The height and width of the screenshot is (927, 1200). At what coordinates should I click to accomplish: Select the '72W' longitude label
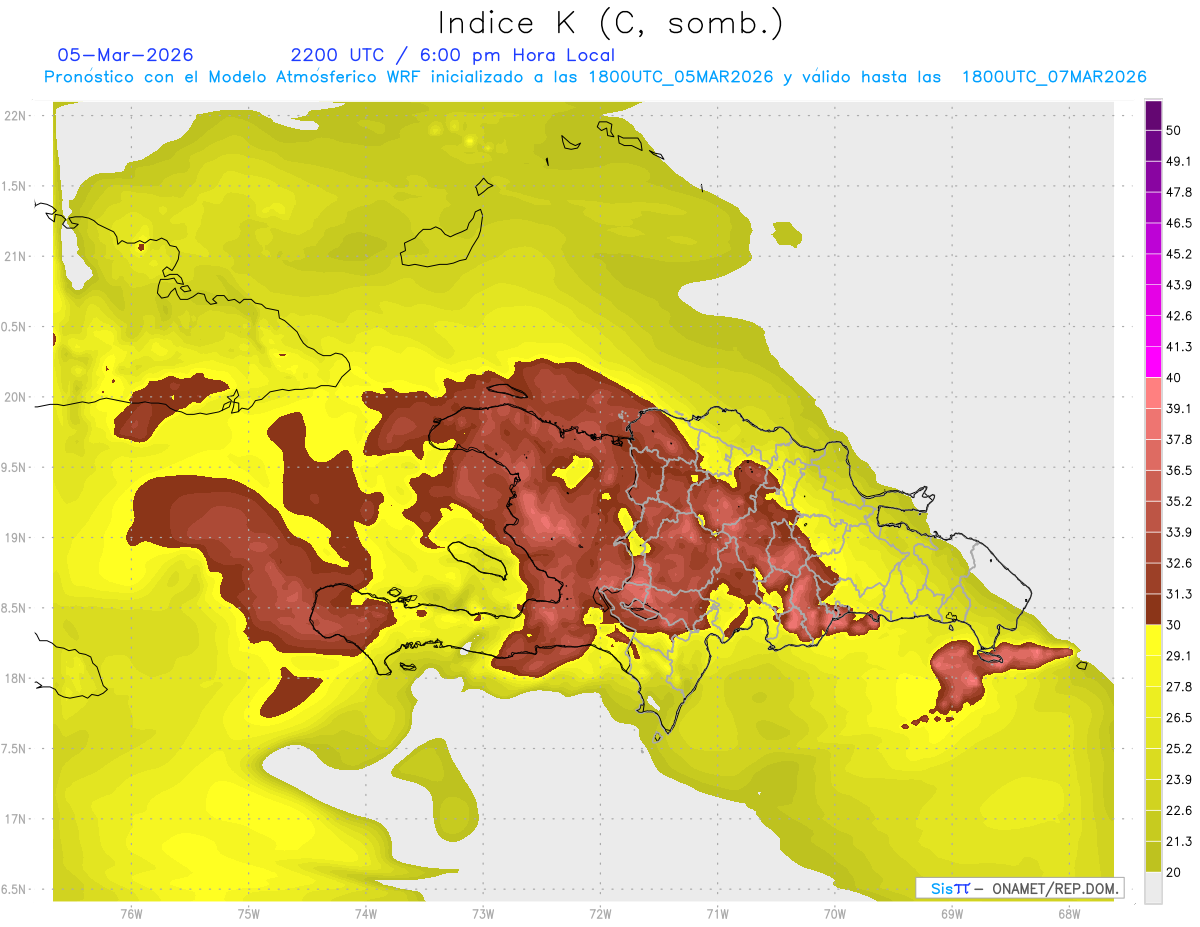tap(600, 914)
